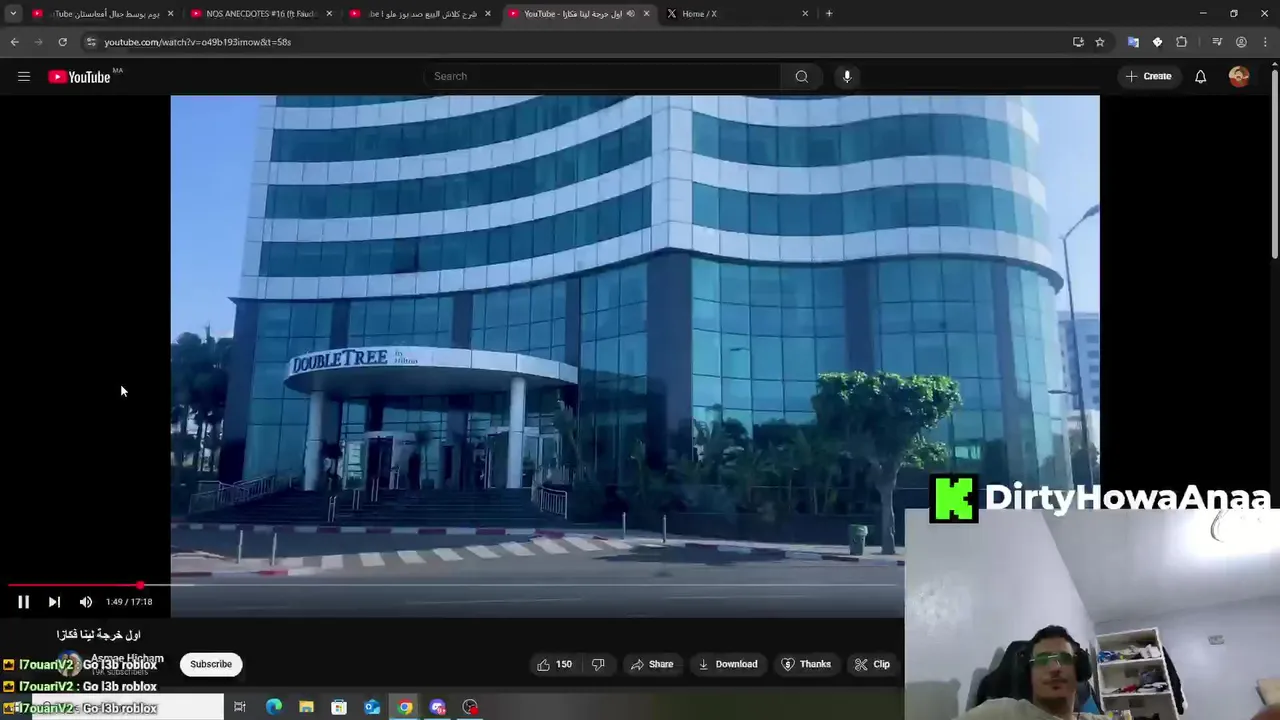Screen dimensions: 1280x720
Task: Open Task View on the taskbar
Action: pyautogui.click(x=240, y=707)
